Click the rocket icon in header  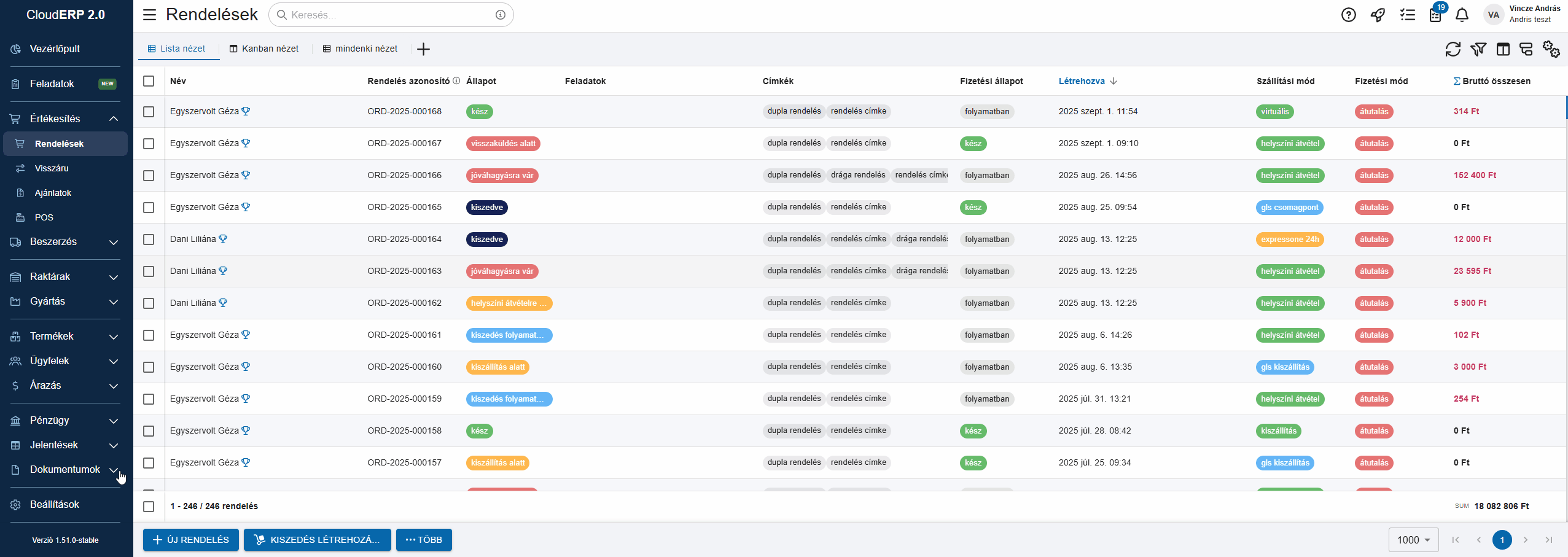point(1378,15)
